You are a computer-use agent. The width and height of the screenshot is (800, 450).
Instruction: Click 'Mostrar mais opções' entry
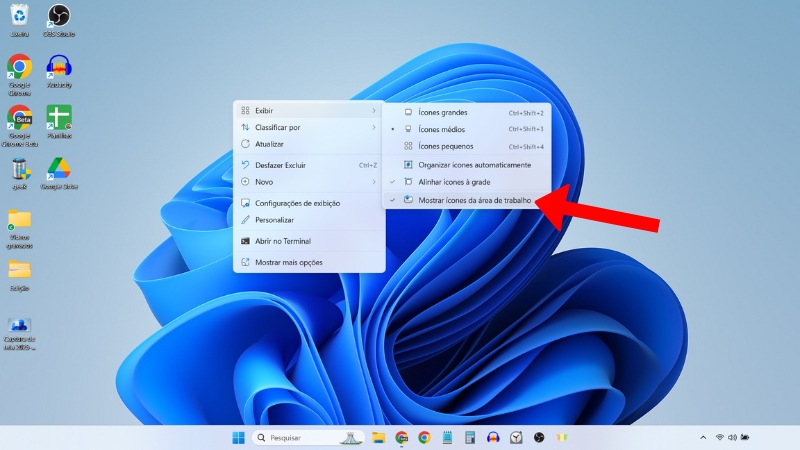click(x=288, y=262)
